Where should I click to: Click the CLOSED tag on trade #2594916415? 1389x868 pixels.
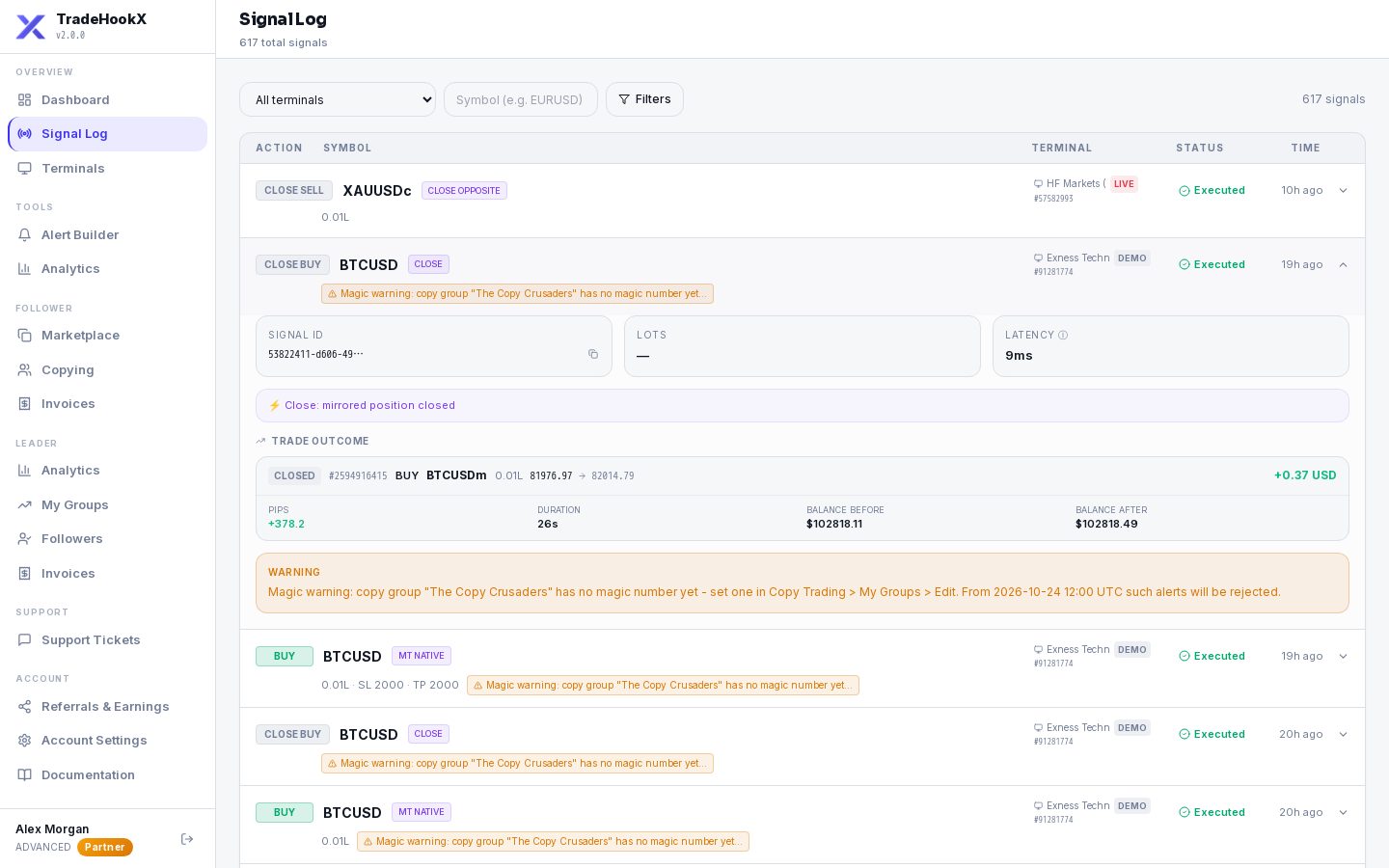point(294,475)
